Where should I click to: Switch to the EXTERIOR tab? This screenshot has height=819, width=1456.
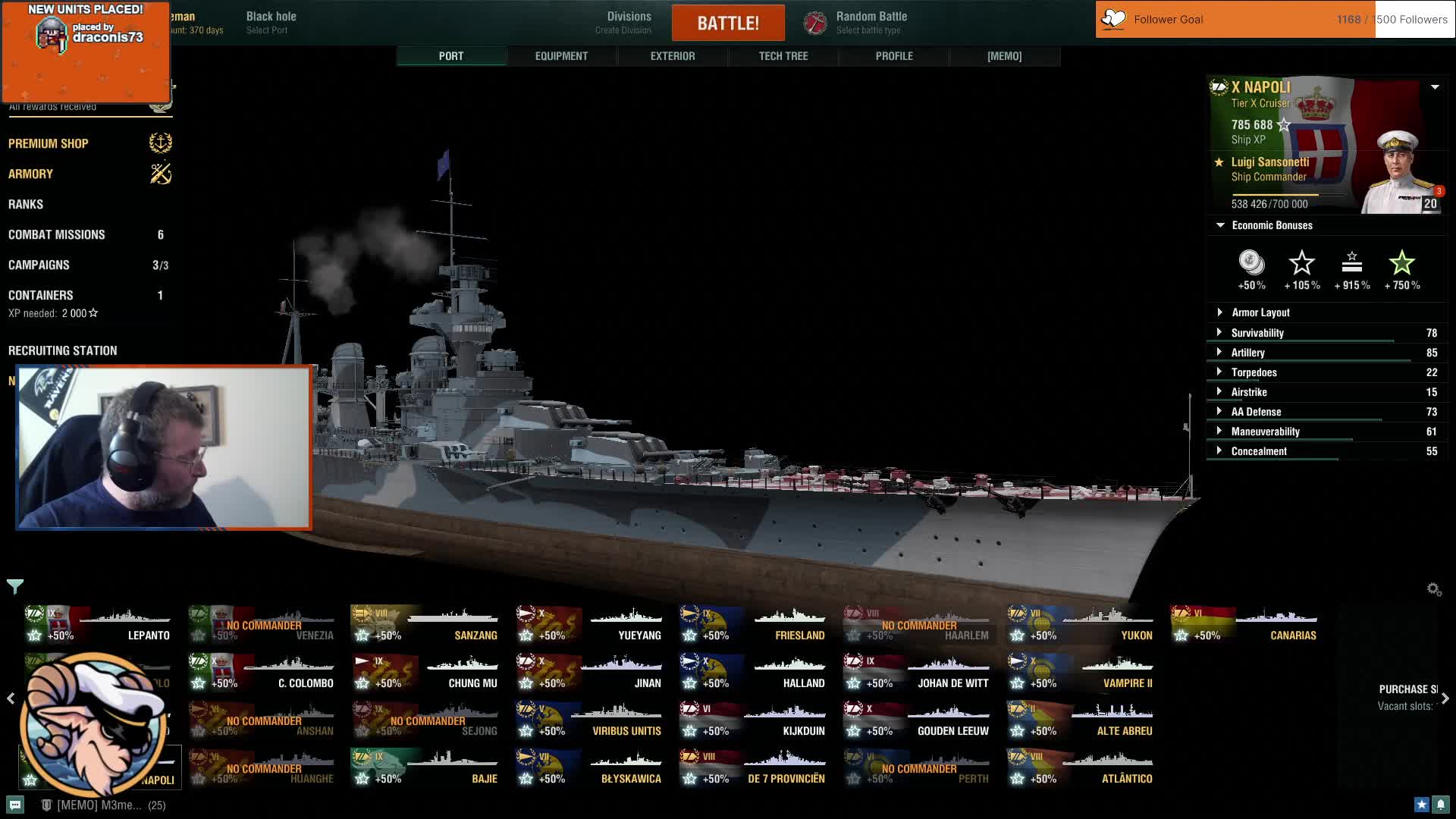[x=672, y=56]
